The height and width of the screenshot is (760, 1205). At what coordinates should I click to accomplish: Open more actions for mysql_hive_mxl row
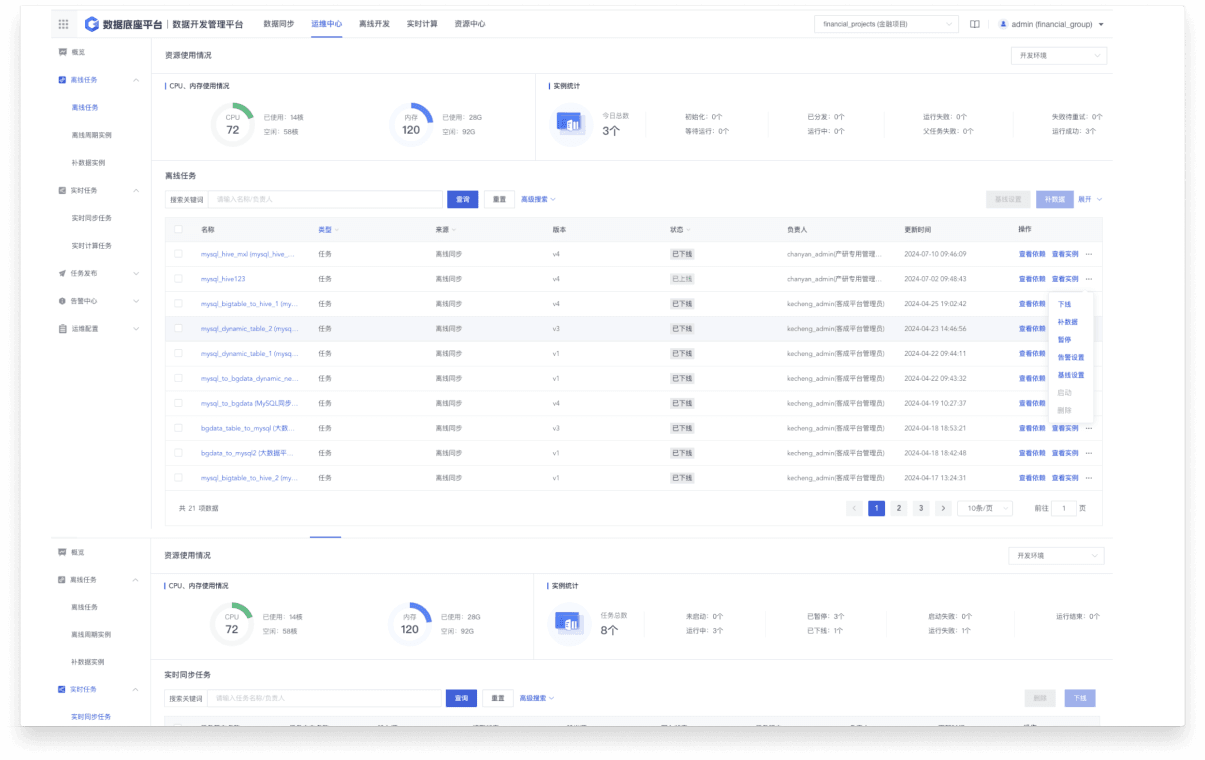coord(1089,254)
